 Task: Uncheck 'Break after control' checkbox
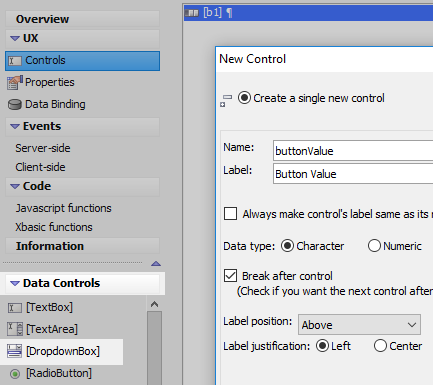[x=230, y=276]
